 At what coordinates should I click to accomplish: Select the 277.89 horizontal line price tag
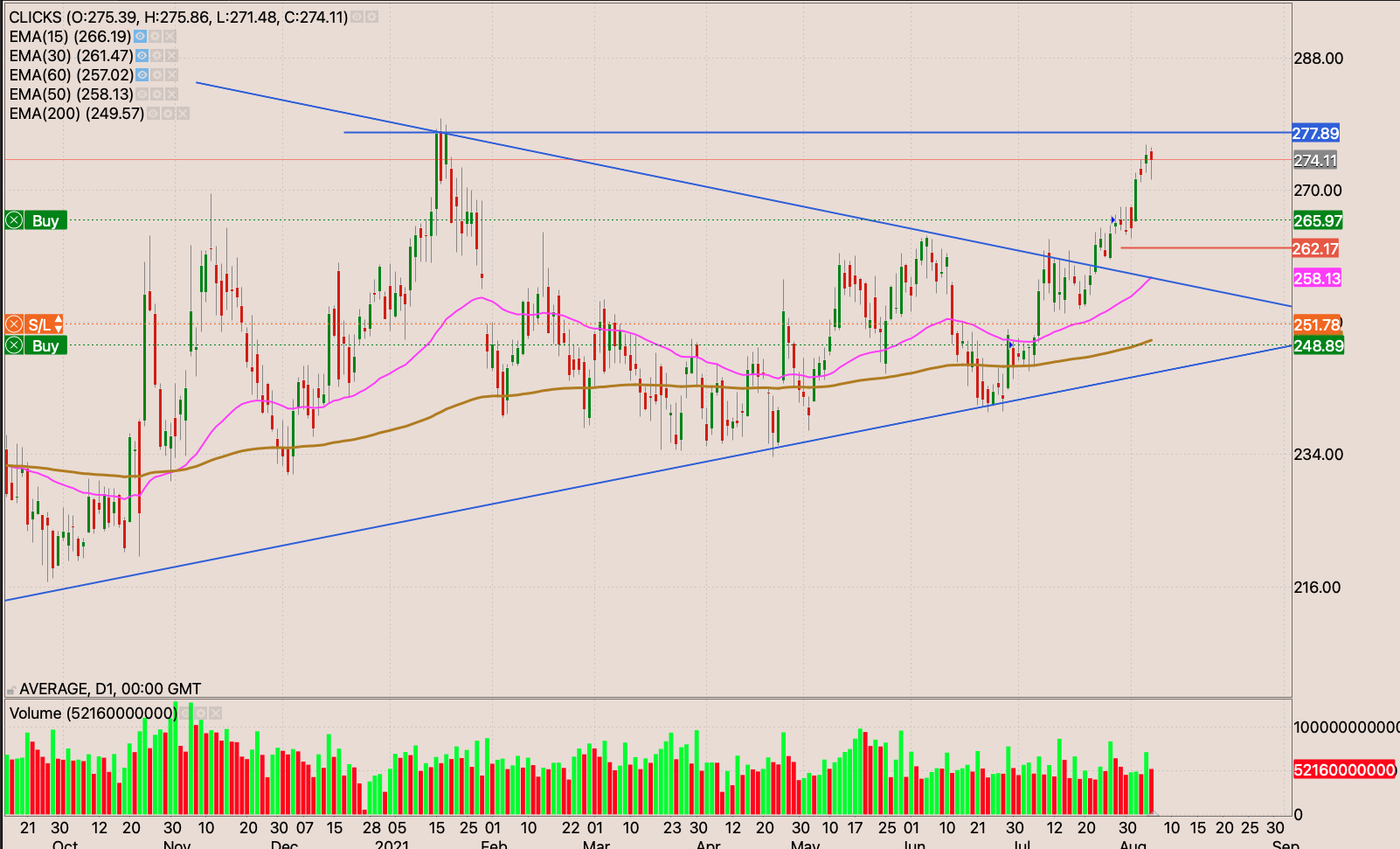(x=1315, y=133)
